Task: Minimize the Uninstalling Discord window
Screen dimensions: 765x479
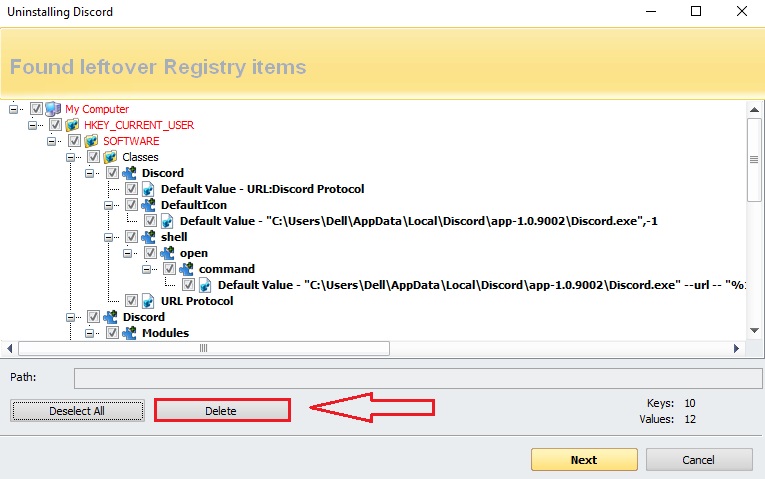Action: tap(651, 11)
